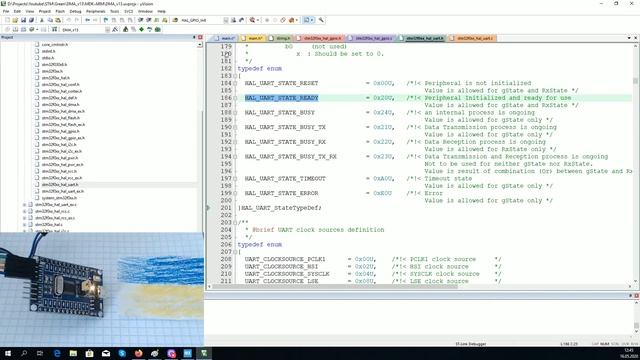Image resolution: width=640 pixels, height=360 pixels.
Task: Select system_stm32f0xx.h in project tree
Action: click(x=59, y=198)
